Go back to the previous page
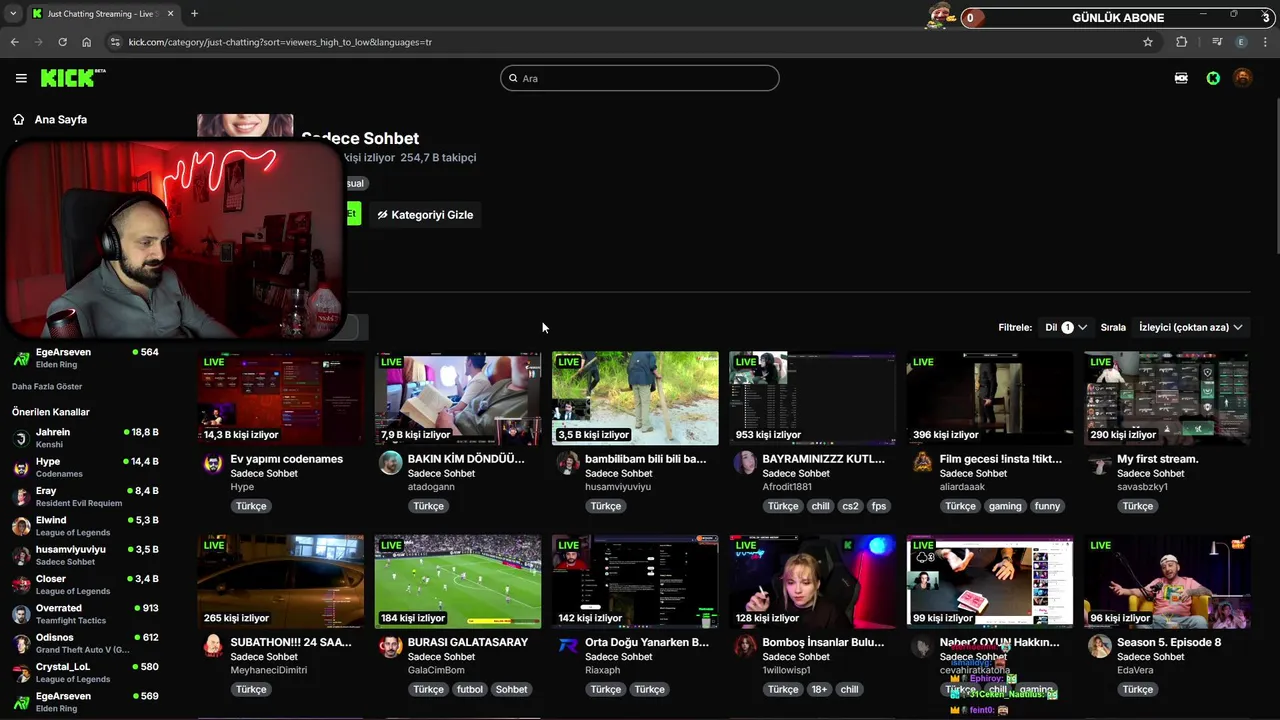This screenshot has width=1280, height=720. point(14,42)
